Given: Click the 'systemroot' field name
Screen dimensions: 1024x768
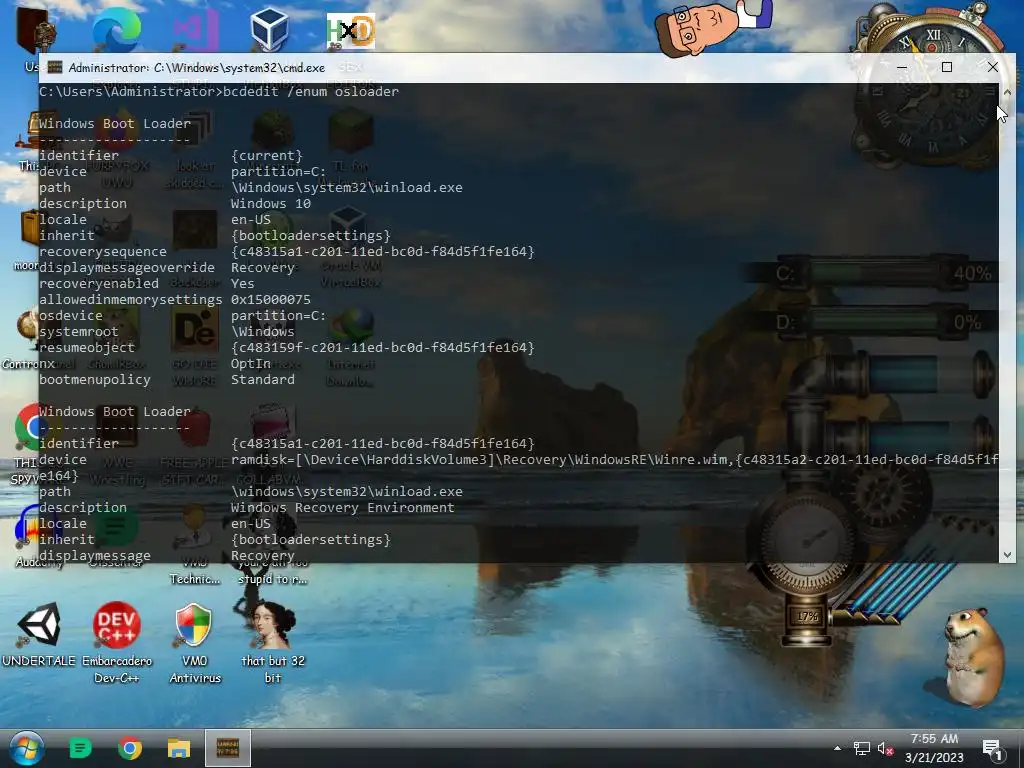Looking at the screenshot, I should [79, 331].
